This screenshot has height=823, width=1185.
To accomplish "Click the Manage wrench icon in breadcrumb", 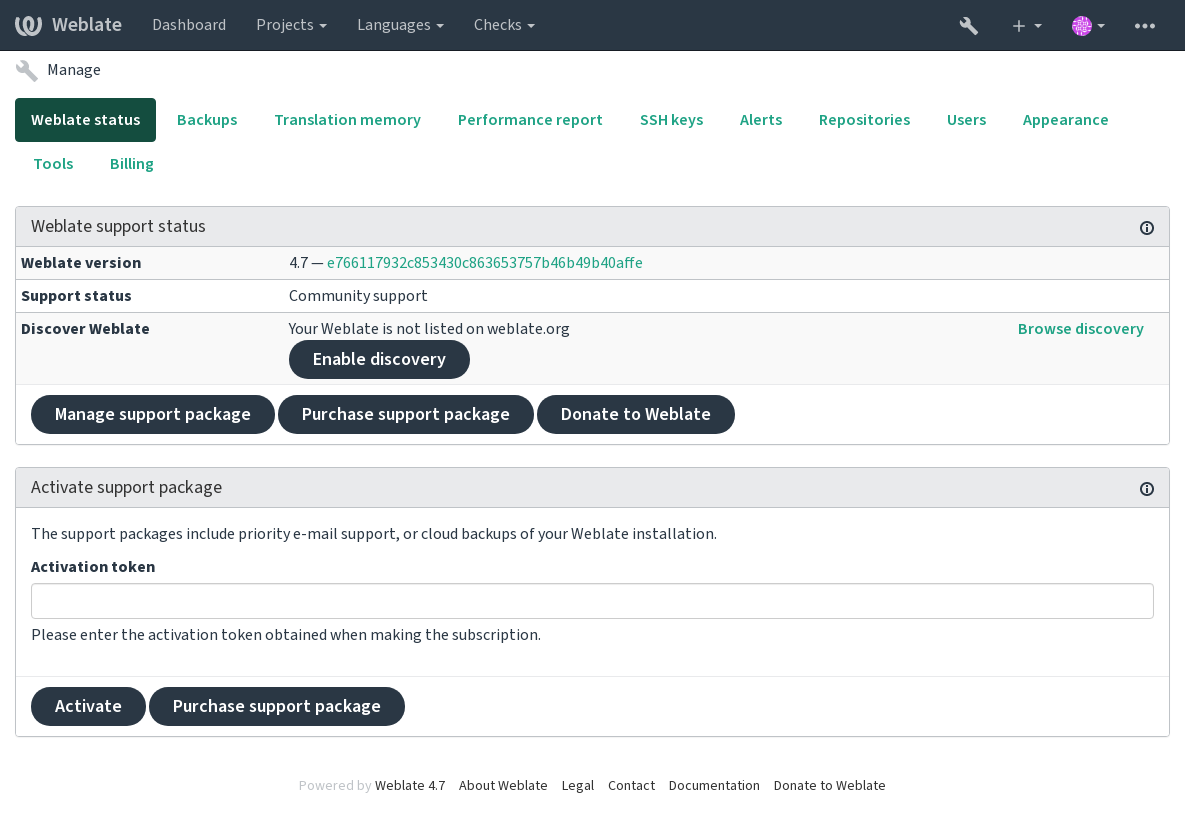I will tap(26, 70).
